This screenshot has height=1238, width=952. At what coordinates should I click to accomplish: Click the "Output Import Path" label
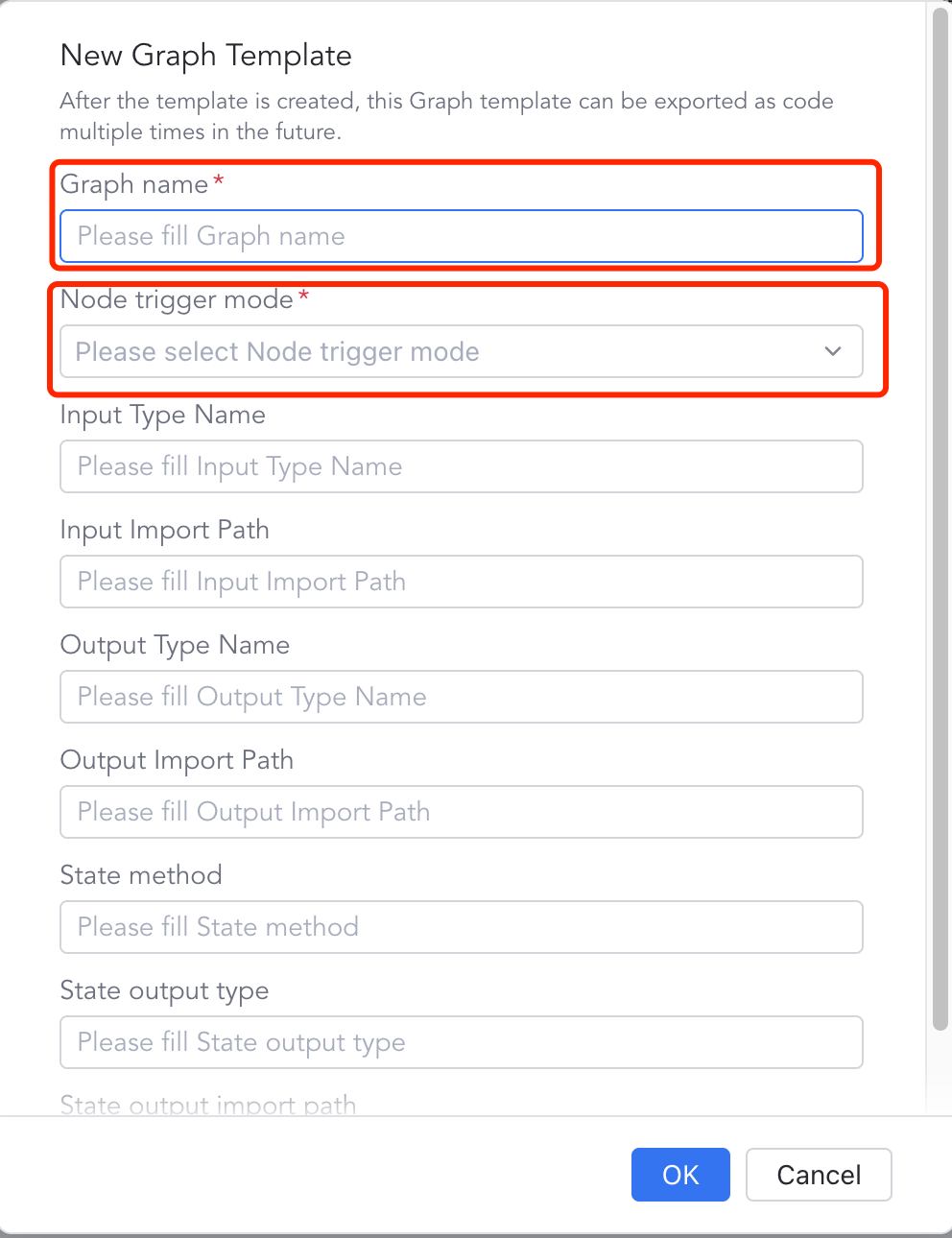[x=177, y=760]
